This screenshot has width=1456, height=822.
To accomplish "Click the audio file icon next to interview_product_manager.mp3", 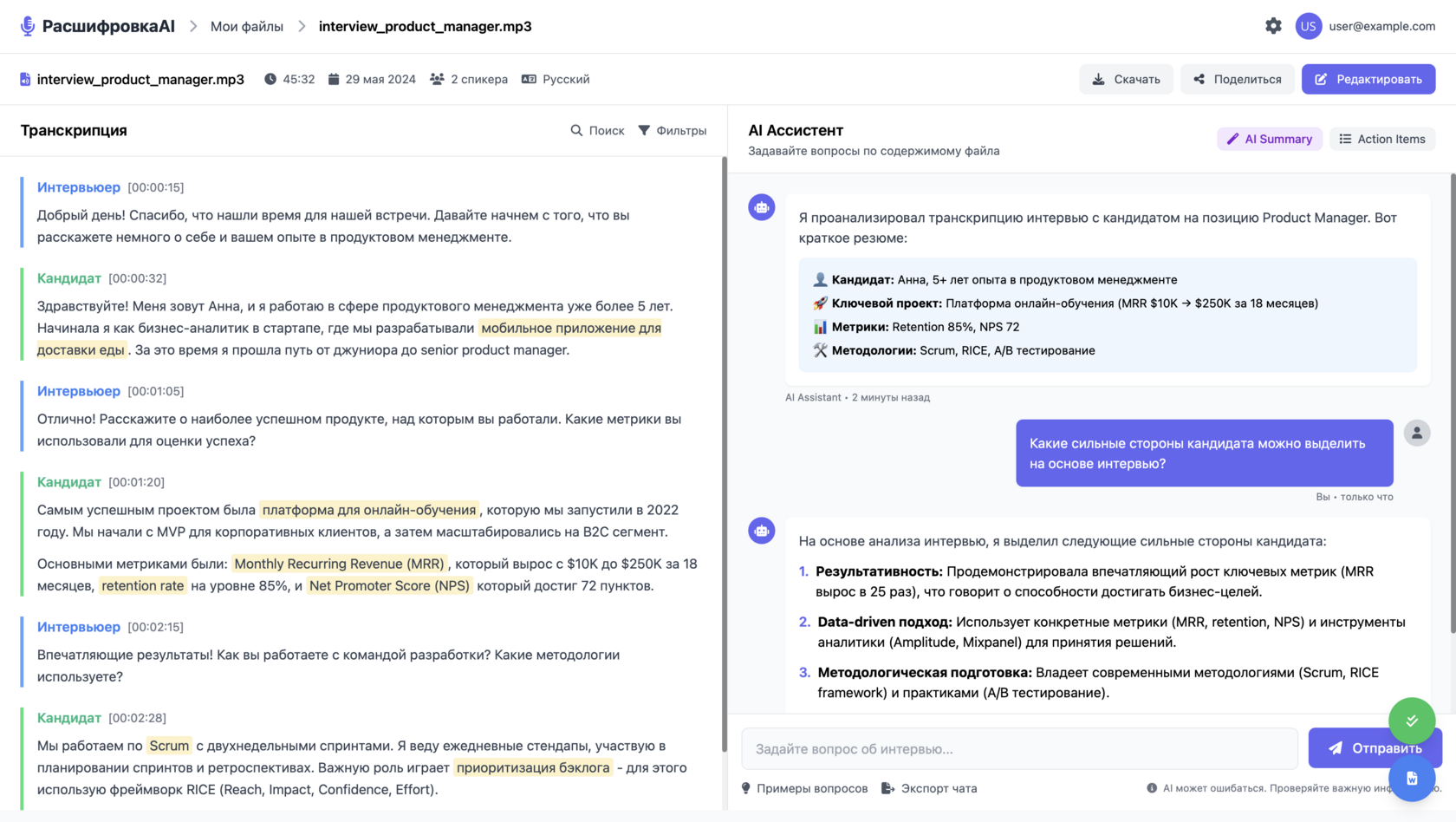I will 25,79.
